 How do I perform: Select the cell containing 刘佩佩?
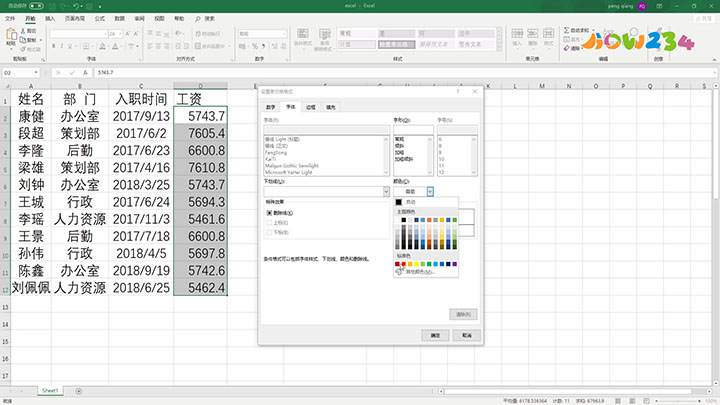pos(31,288)
